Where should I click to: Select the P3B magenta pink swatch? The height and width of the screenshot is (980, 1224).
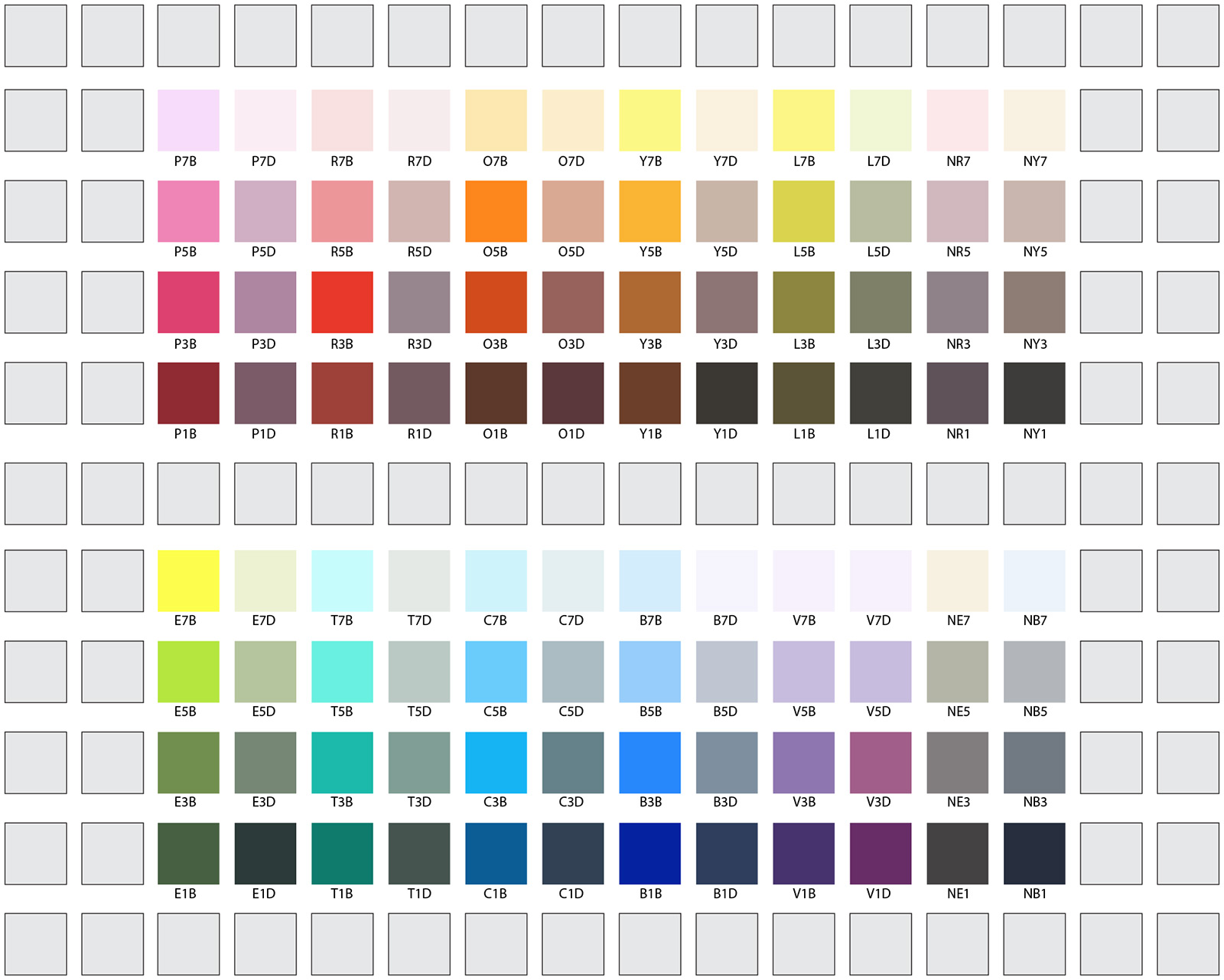point(188,302)
